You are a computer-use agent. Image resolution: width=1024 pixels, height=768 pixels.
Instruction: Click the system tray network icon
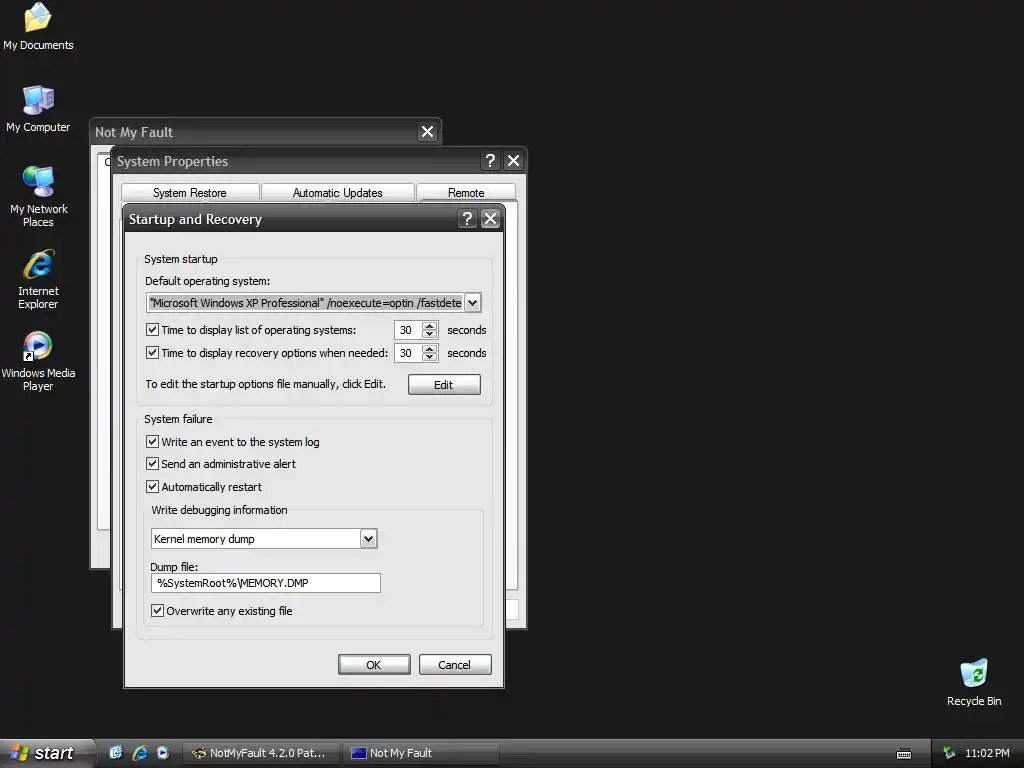(x=949, y=753)
